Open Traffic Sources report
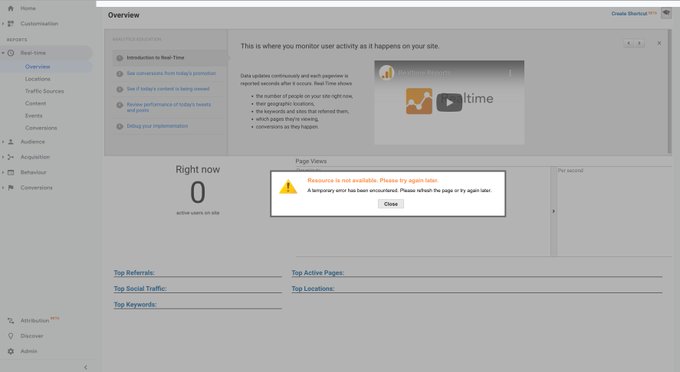The width and height of the screenshot is (680, 372). [44, 91]
